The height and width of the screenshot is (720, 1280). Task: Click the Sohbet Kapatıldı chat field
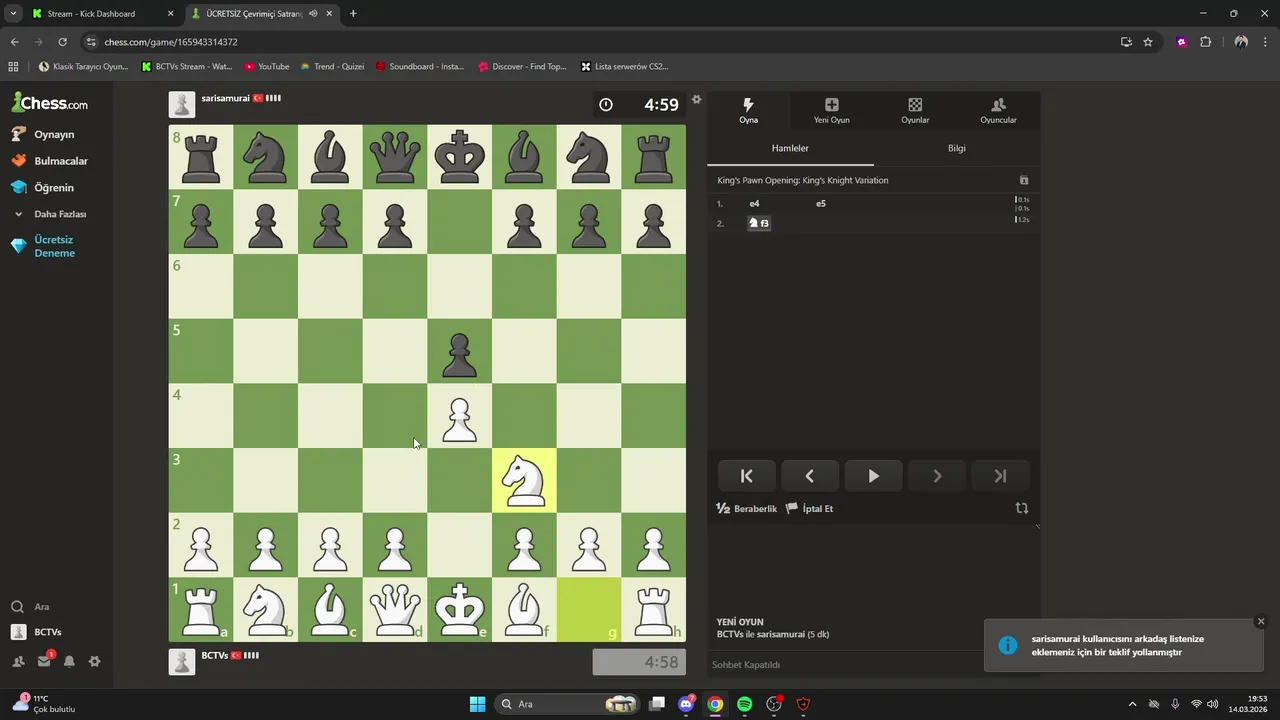848,664
